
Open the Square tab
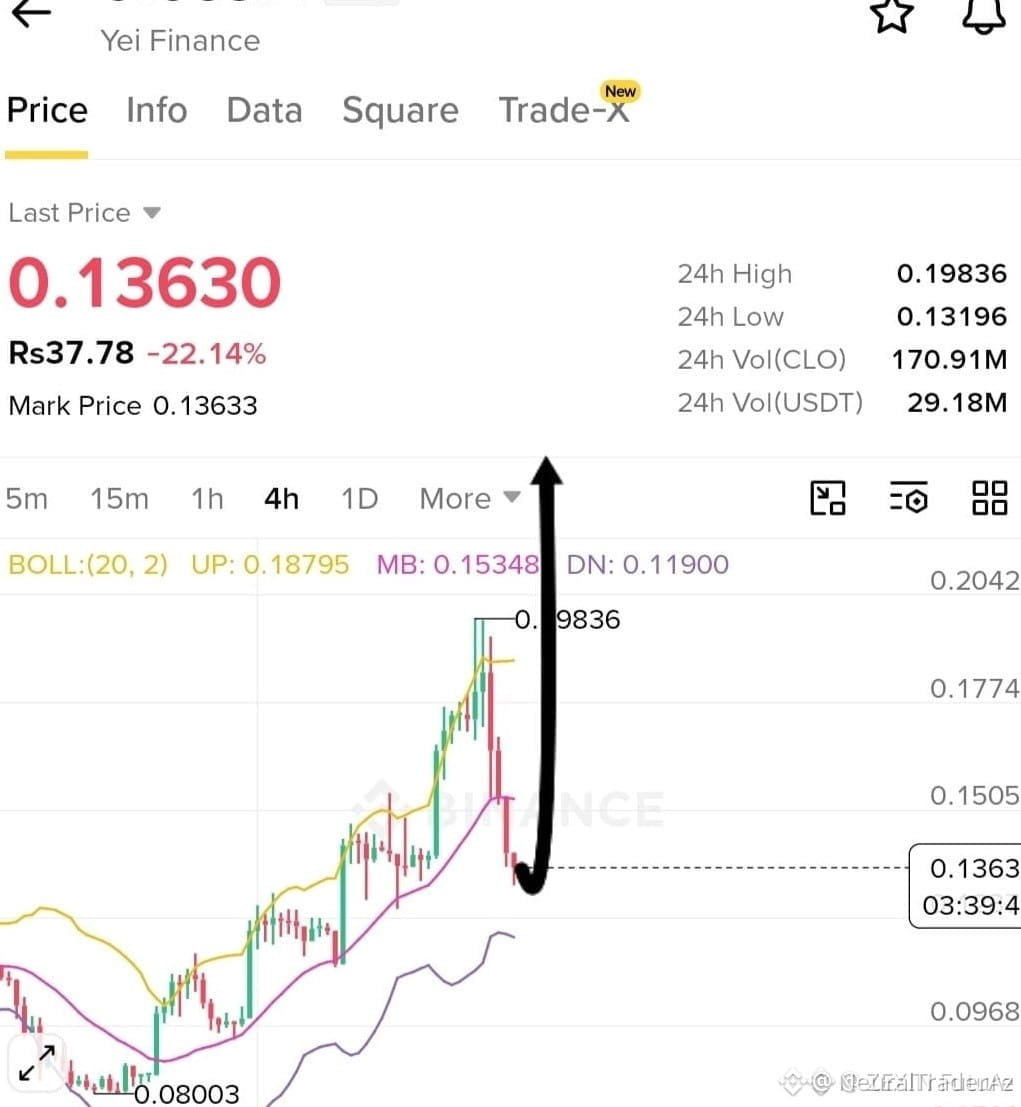(400, 110)
